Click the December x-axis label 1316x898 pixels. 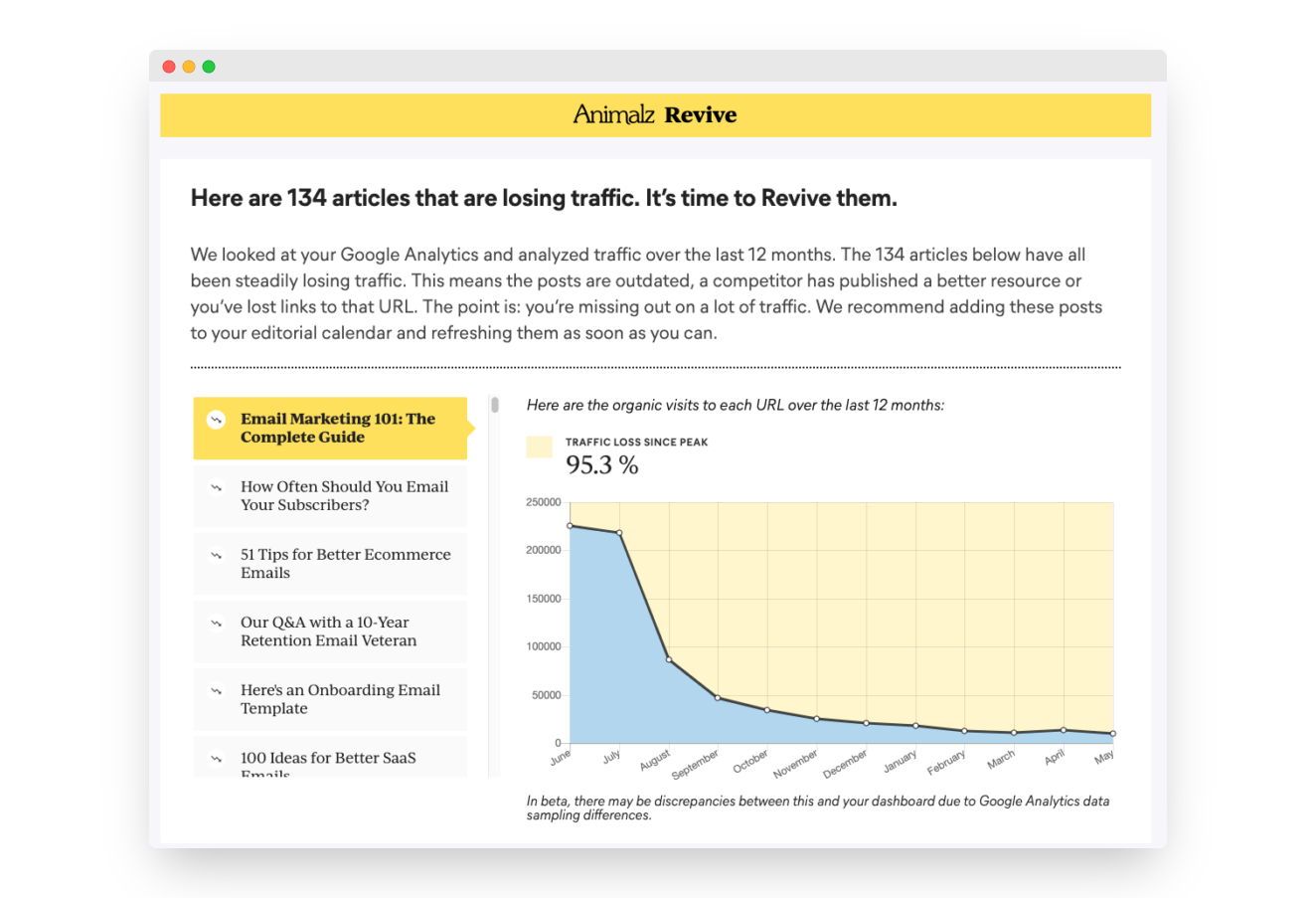tap(845, 764)
